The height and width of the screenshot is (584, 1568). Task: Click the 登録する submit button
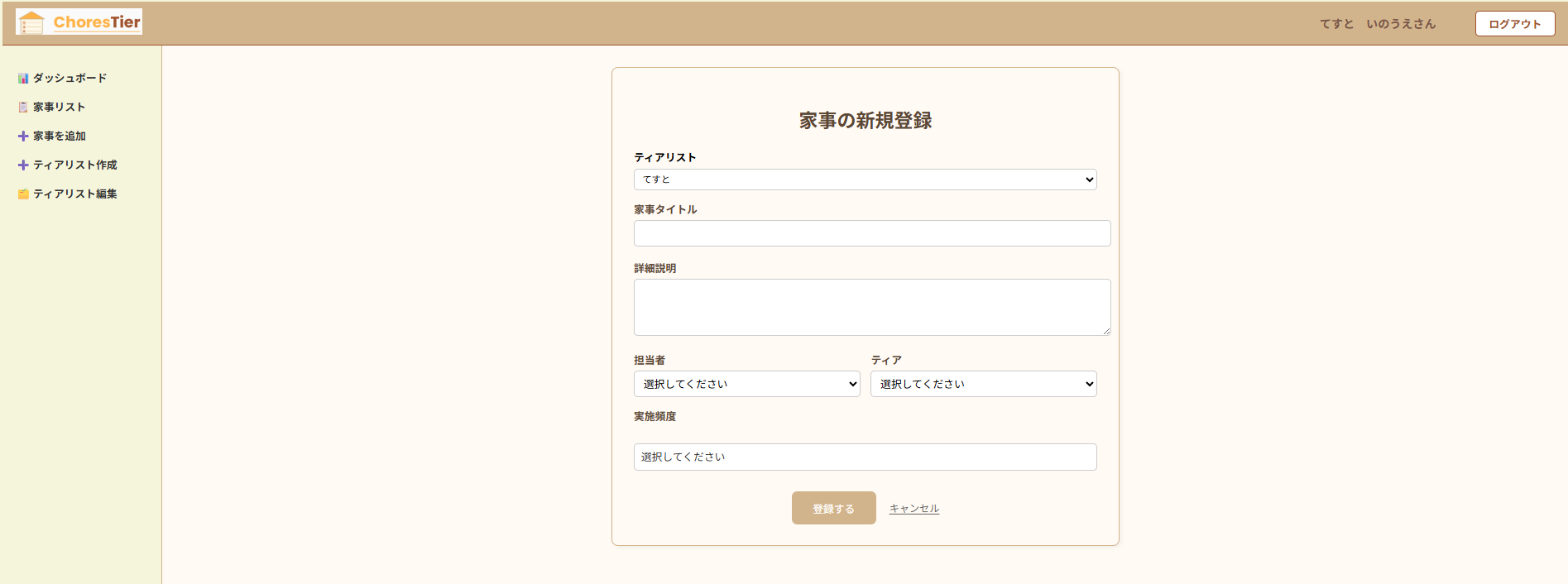point(834,508)
